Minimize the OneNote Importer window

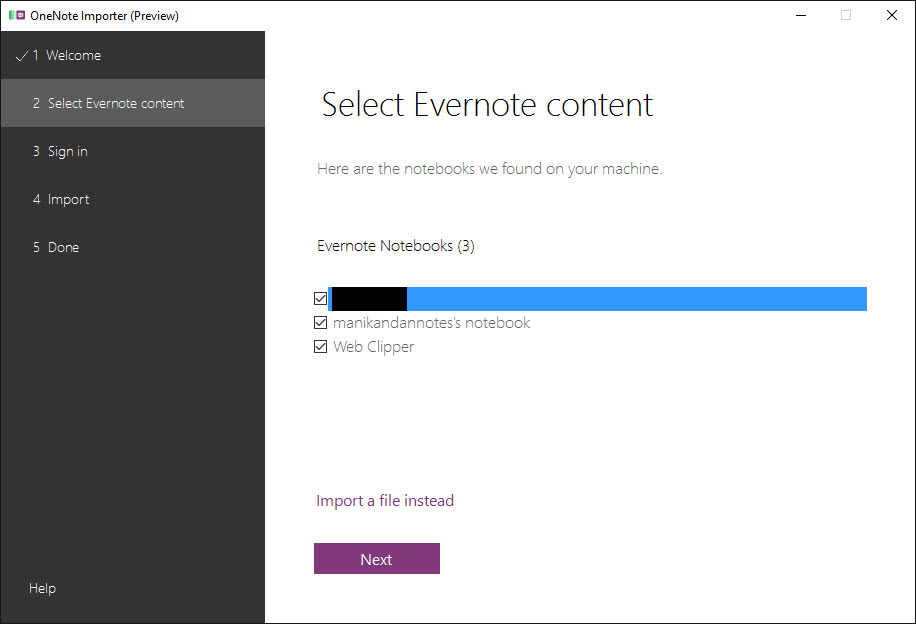pos(800,16)
